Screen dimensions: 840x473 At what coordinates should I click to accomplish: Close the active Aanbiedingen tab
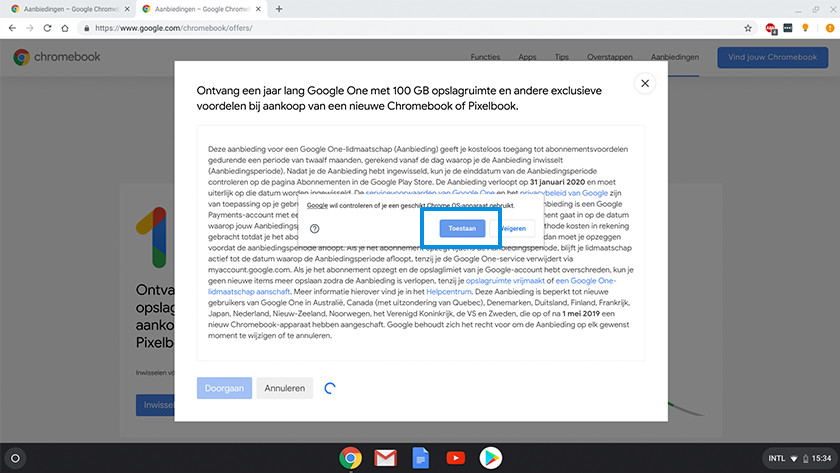258,9
